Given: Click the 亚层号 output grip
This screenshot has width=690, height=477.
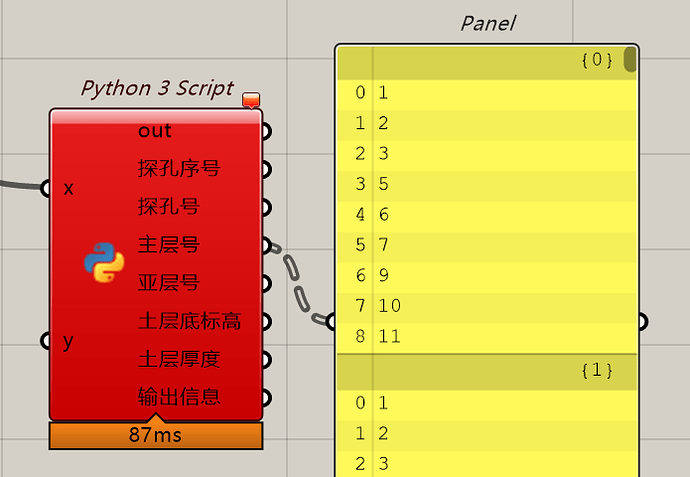Looking at the screenshot, I should tap(265, 283).
